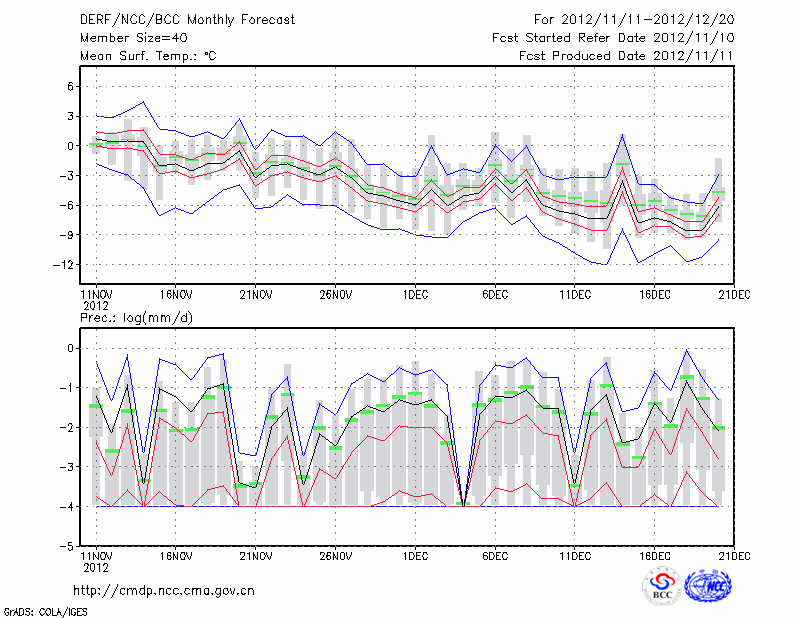The height and width of the screenshot is (618, 800).
Task: Click 21NOV tick on the precipitation chart axis
Action: pyautogui.click(x=255, y=555)
